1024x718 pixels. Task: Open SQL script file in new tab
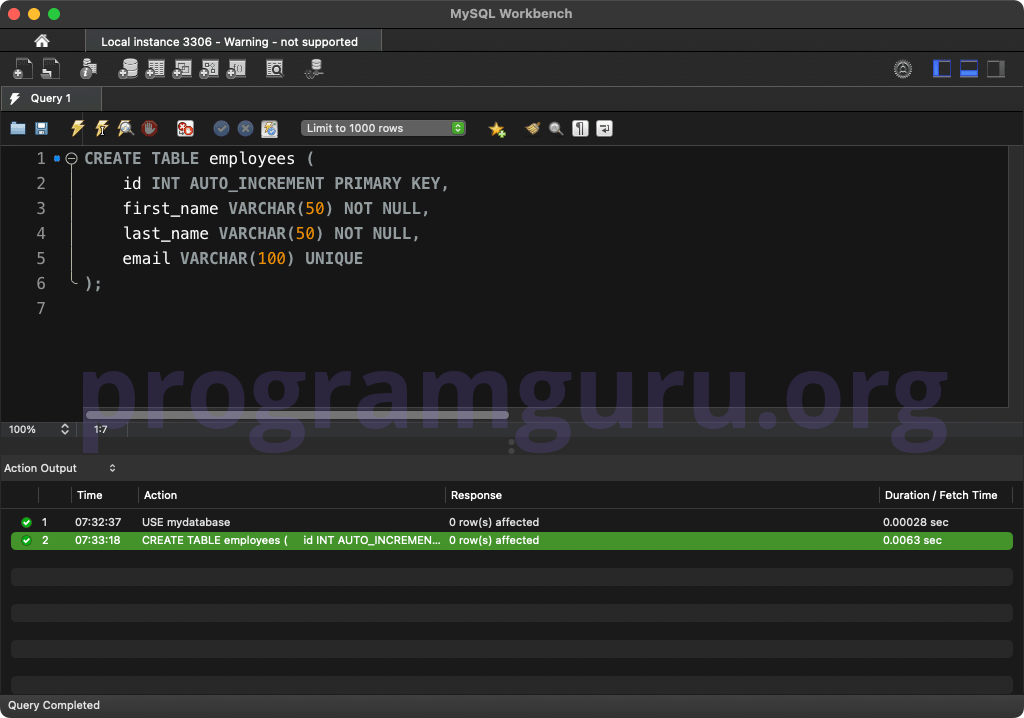click(x=50, y=69)
